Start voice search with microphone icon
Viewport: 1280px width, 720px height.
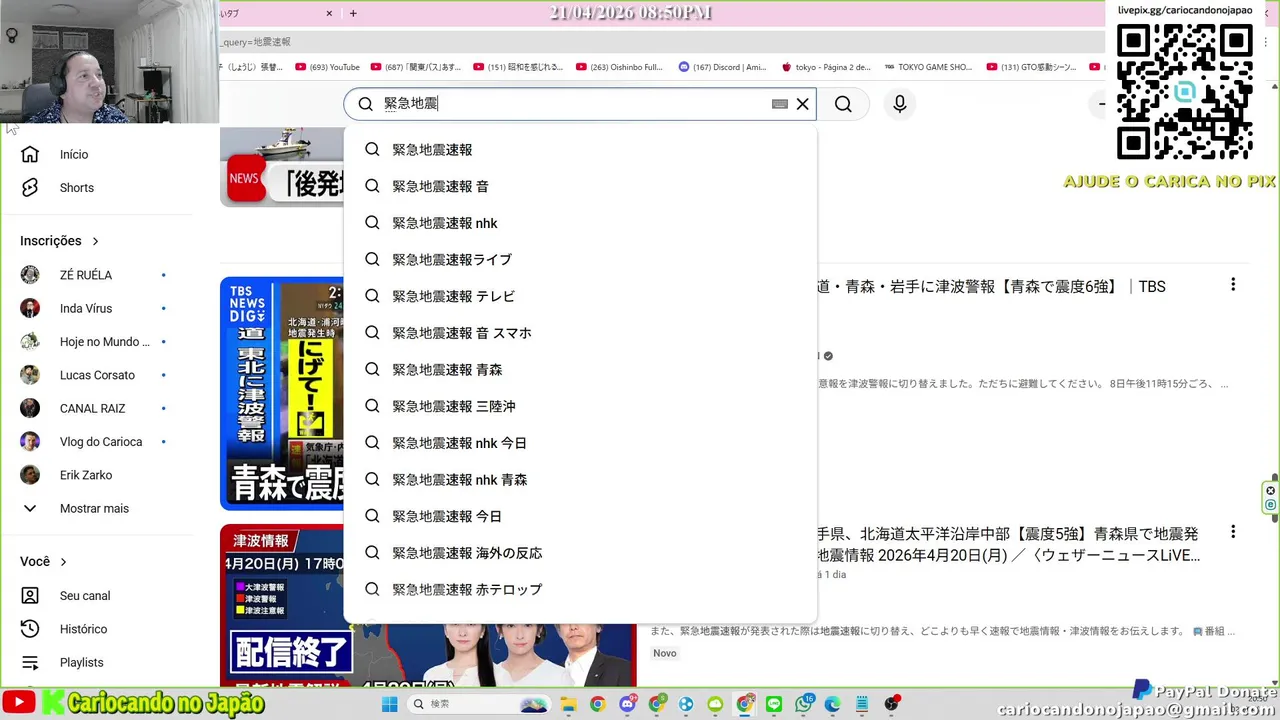(899, 104)
